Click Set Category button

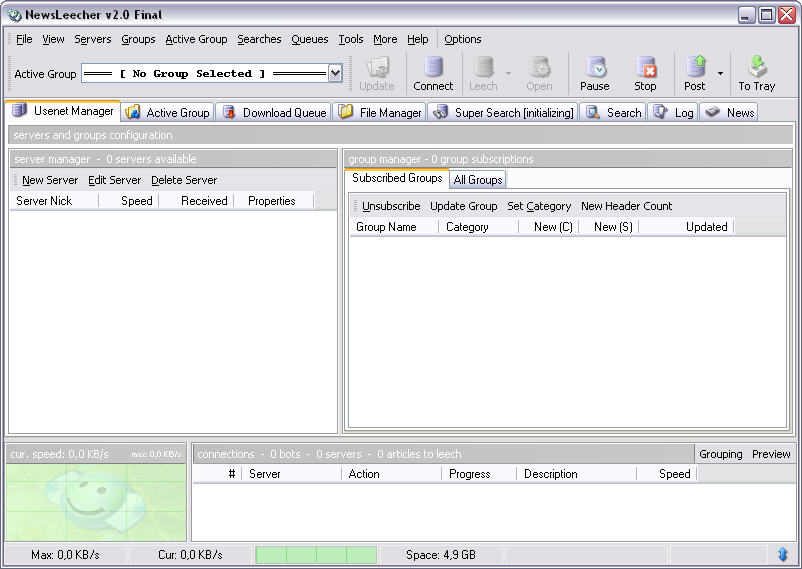[x=539, y=206]
